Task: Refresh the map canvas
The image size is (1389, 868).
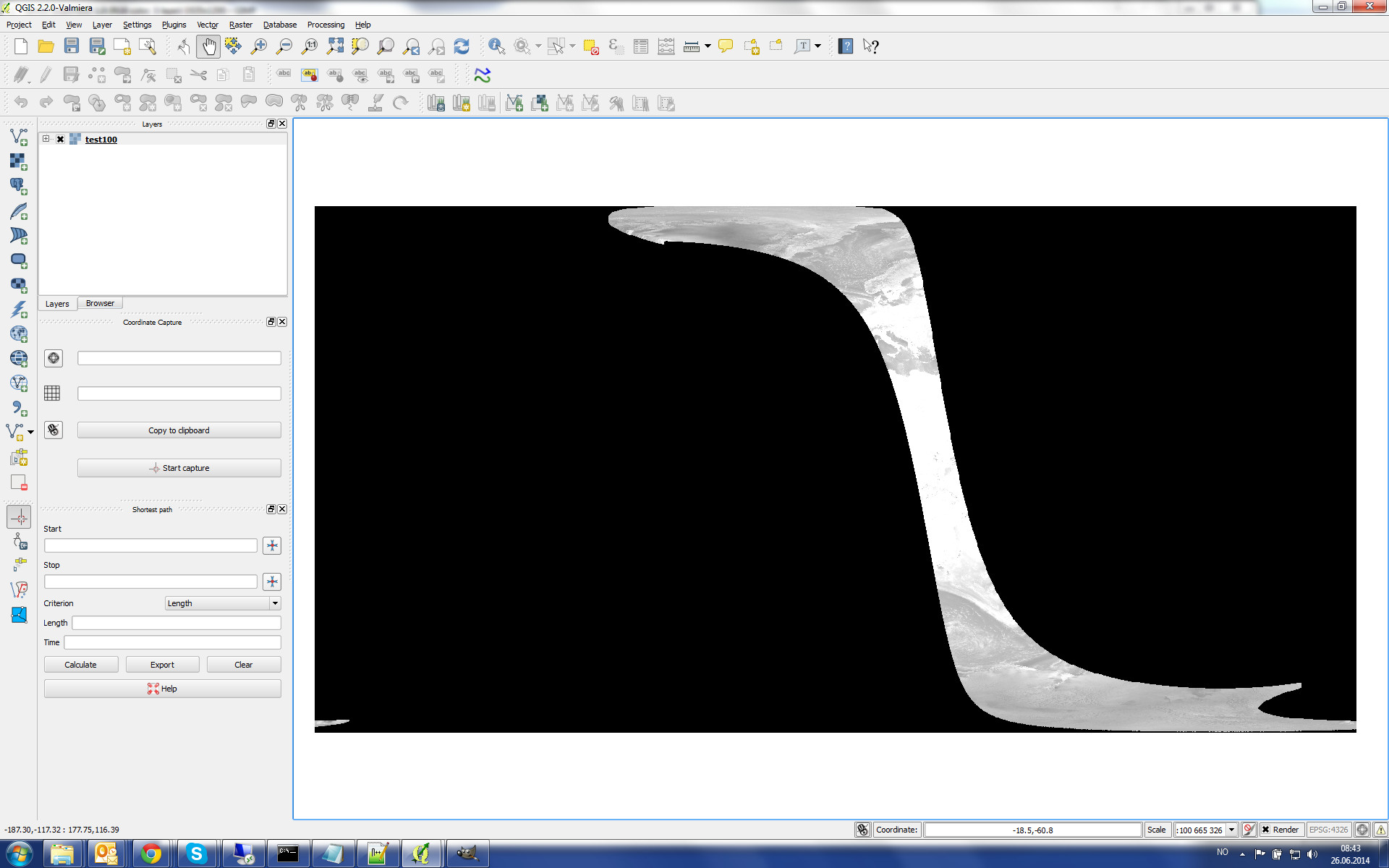Action: tap(462, 47)
